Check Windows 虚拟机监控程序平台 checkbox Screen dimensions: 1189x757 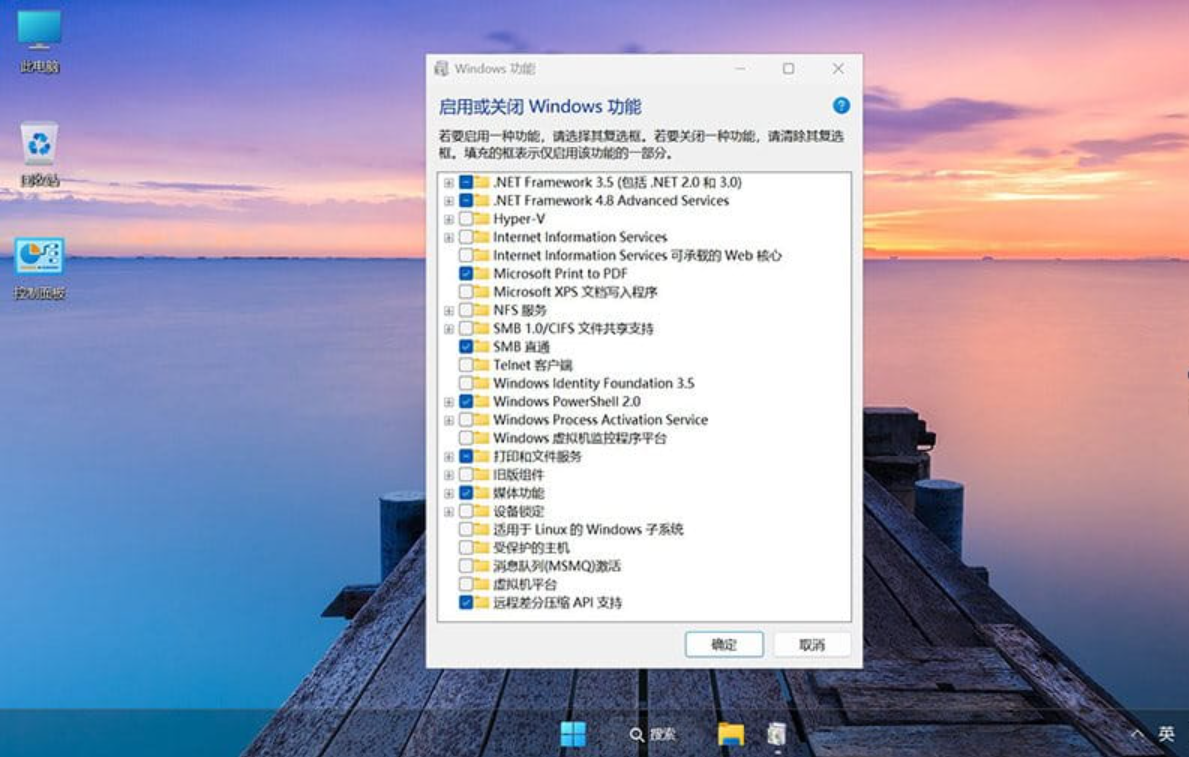[x=466, y=438]
